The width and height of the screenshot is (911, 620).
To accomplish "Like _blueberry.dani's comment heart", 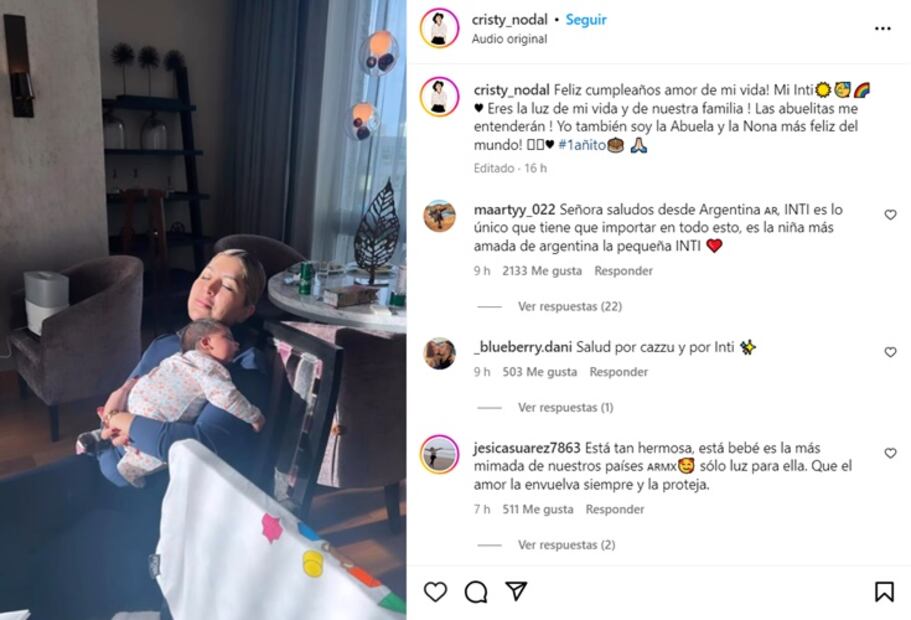I will click(890, 352).
